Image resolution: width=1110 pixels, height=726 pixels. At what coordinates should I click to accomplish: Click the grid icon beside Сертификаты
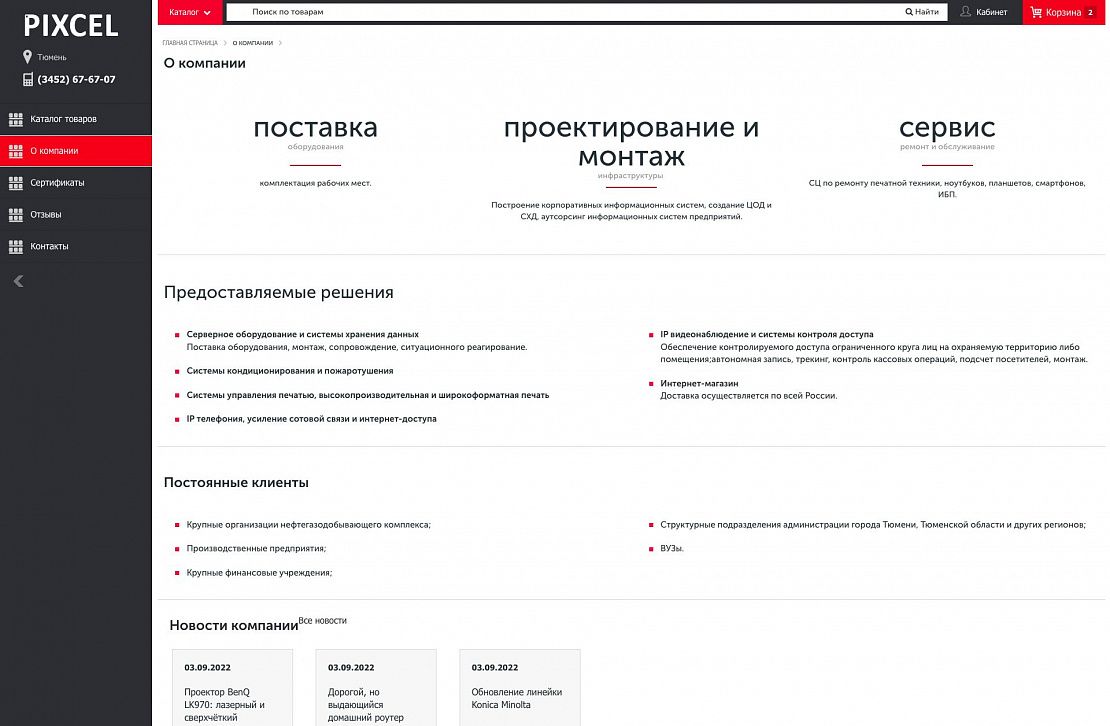pos(16,183)
